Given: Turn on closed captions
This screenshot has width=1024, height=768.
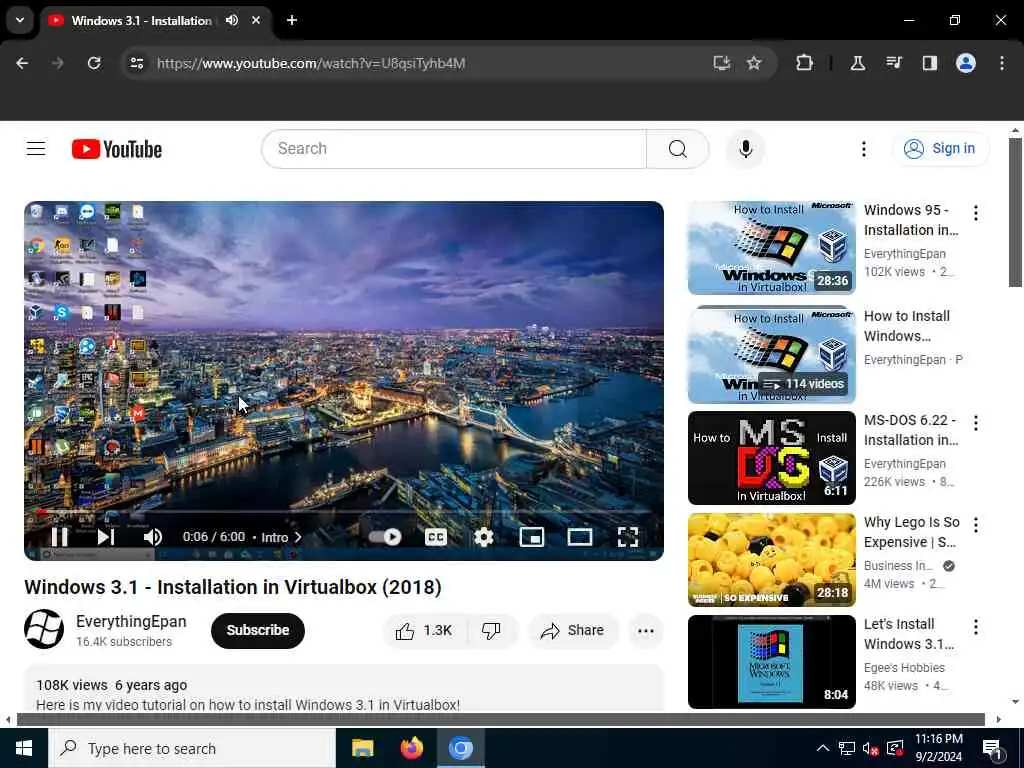Looking at the screenshot, I should click(436, 537).
